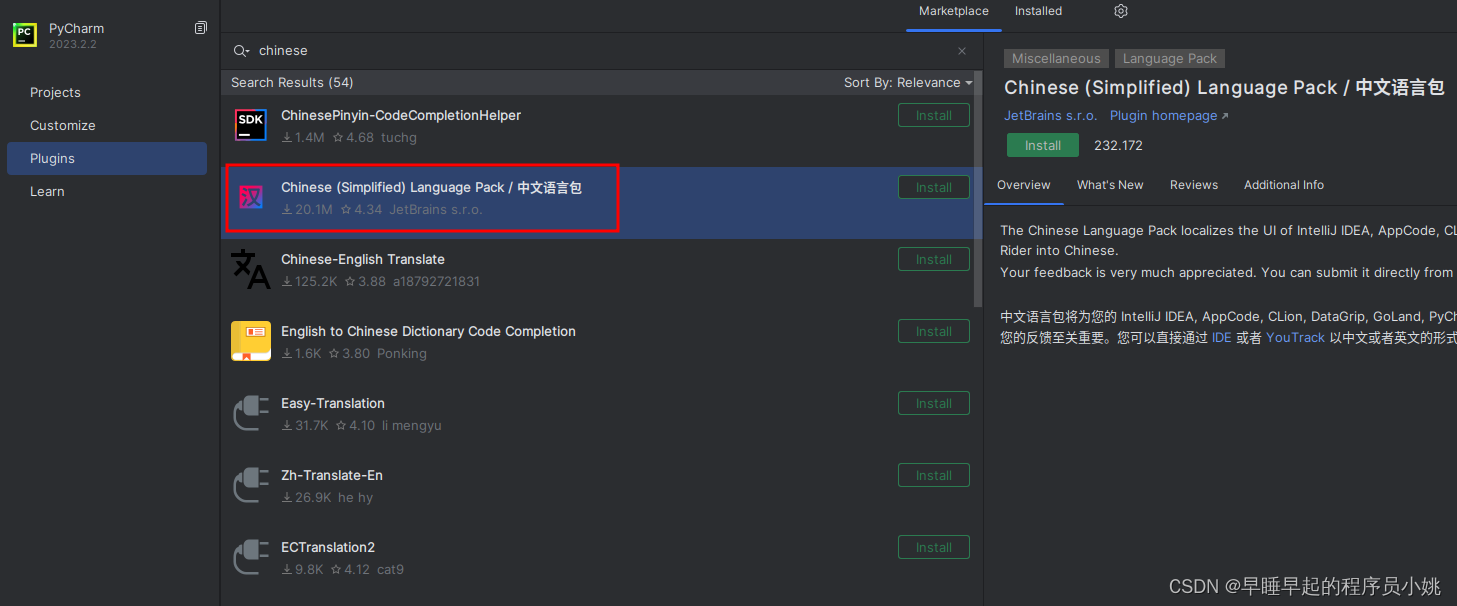Switch to the Installed tab
1457x606 pixels.
pyautogui.click(x=1038, y=11)
